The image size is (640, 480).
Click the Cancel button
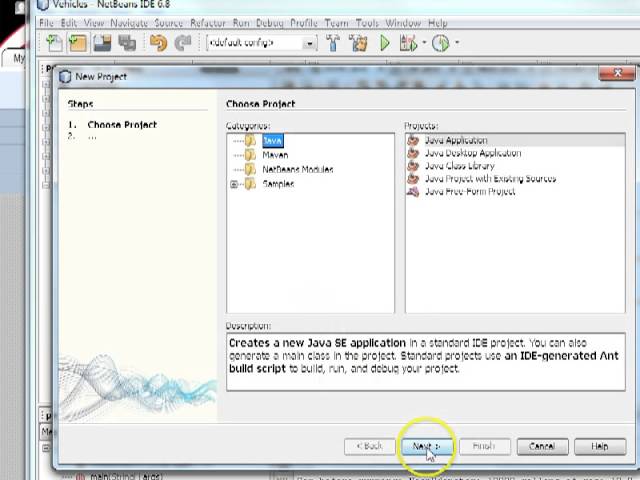pos(542,447)
